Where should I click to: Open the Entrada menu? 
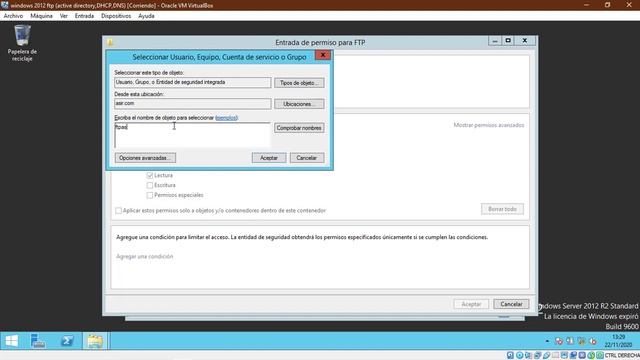click(84, 16)
